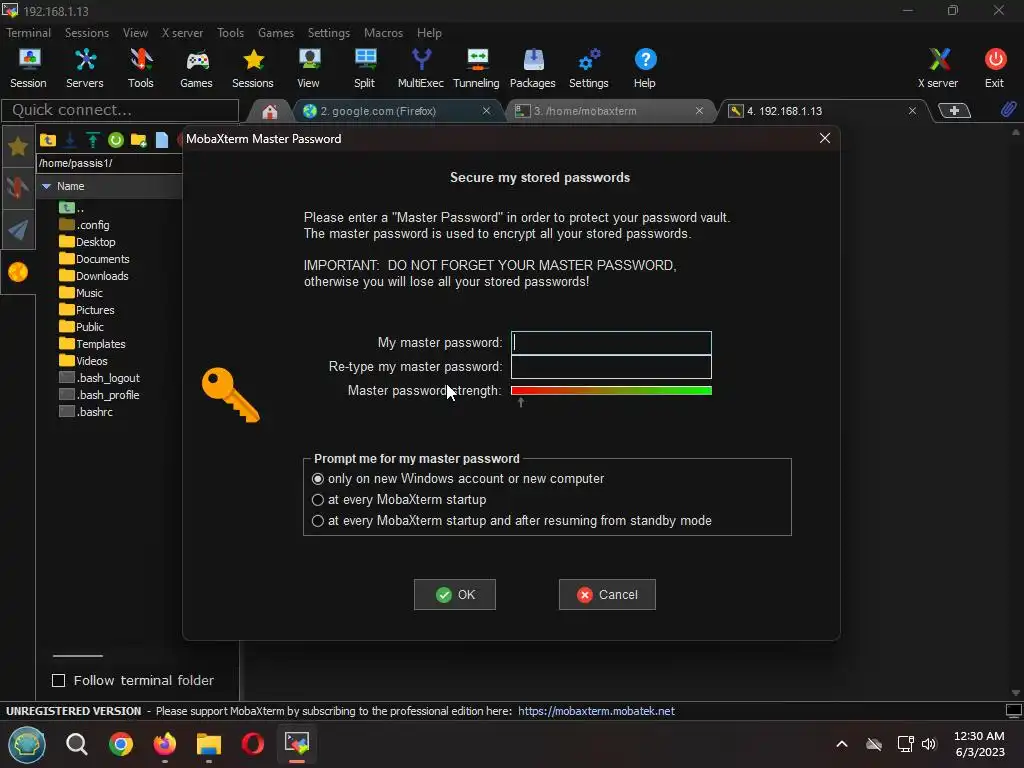The height and width of the screenshot is (768, 1024).
Task: Click the Sftp refresh green icon
Action: 116,140
